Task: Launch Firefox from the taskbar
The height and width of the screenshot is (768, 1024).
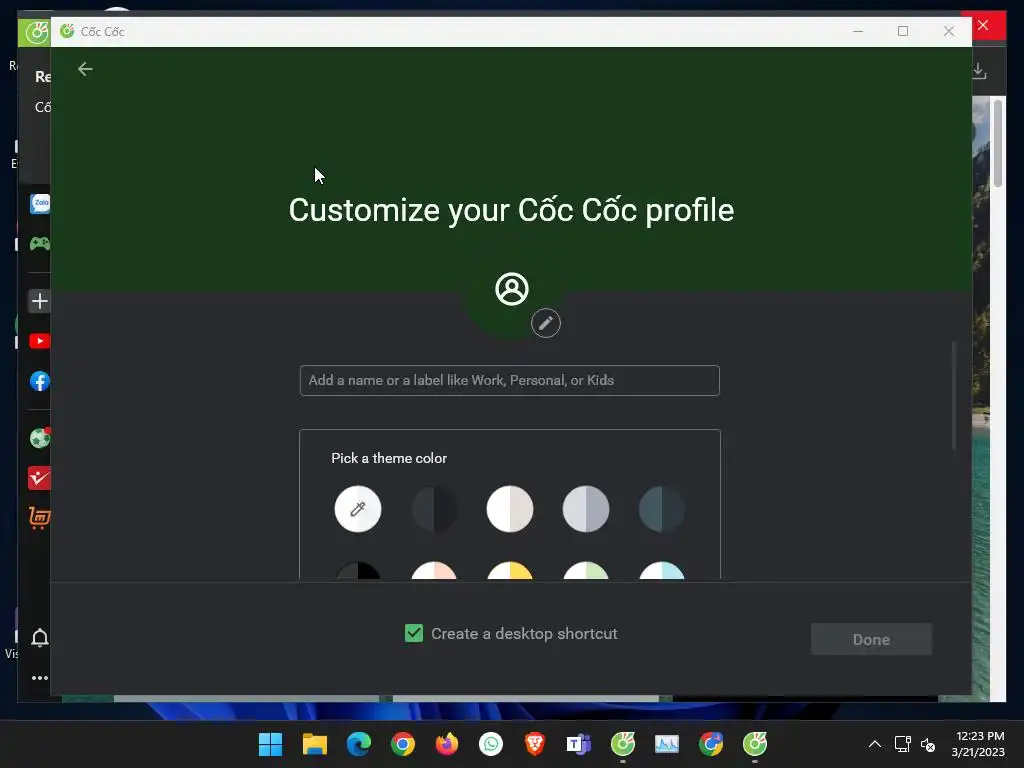Action: pyautogui.click(x=447, y=744)
